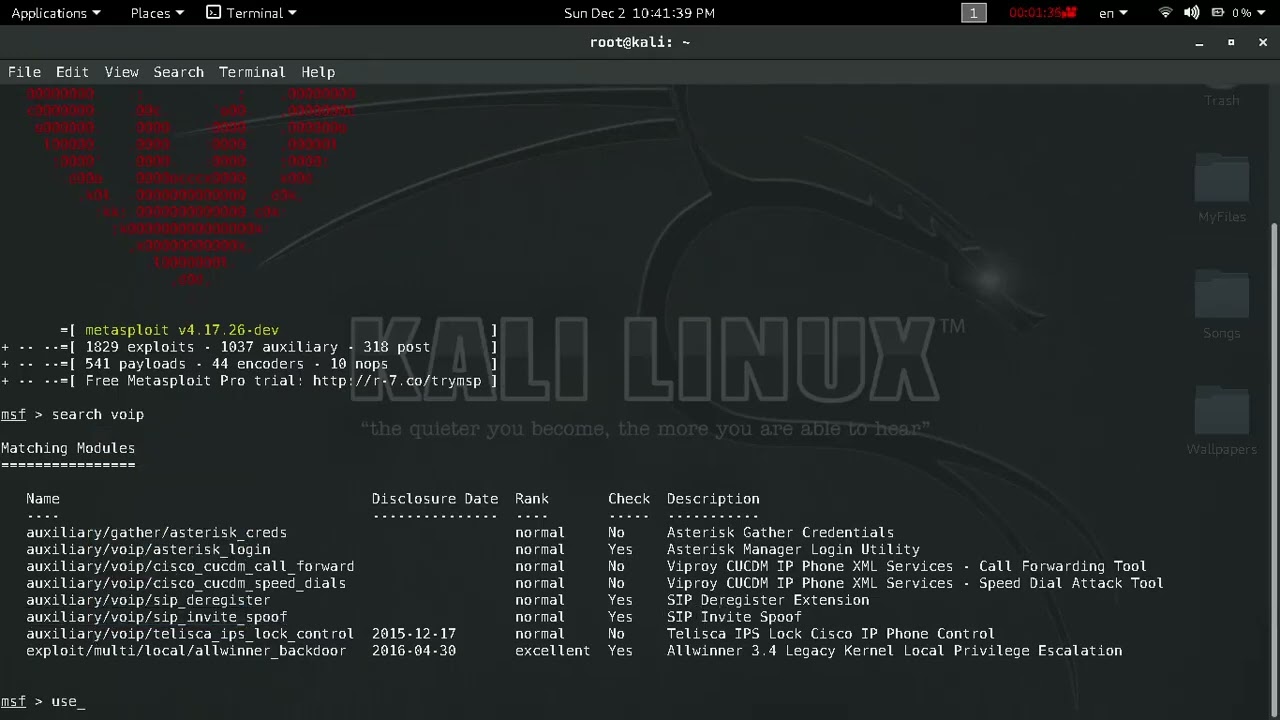Screen dimensions: 1280x720
Task: Click 'Asterisk Manager Login Utility' description
Action: click(793, 550)
